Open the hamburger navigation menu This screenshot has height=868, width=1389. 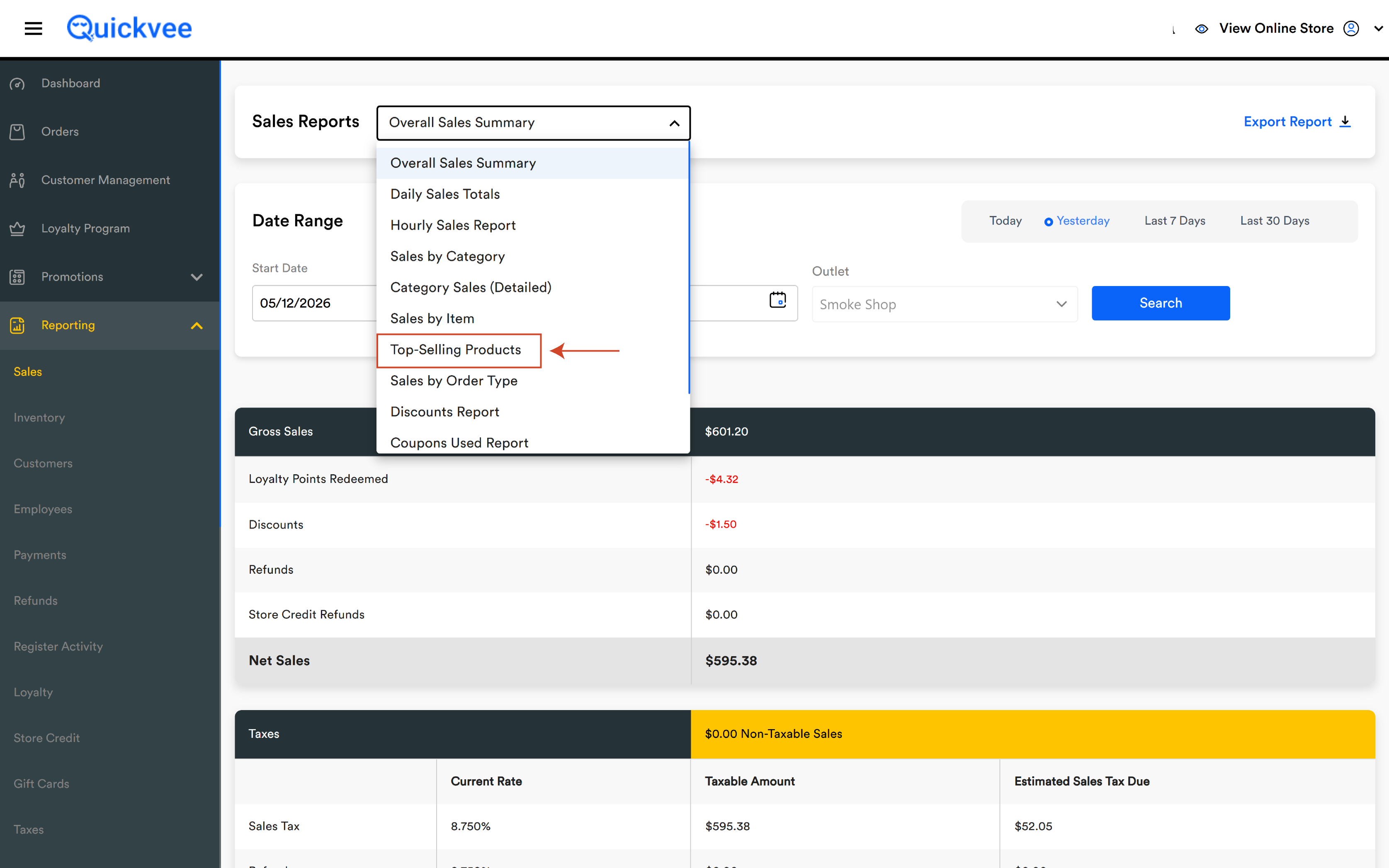(x=33, y=28)
